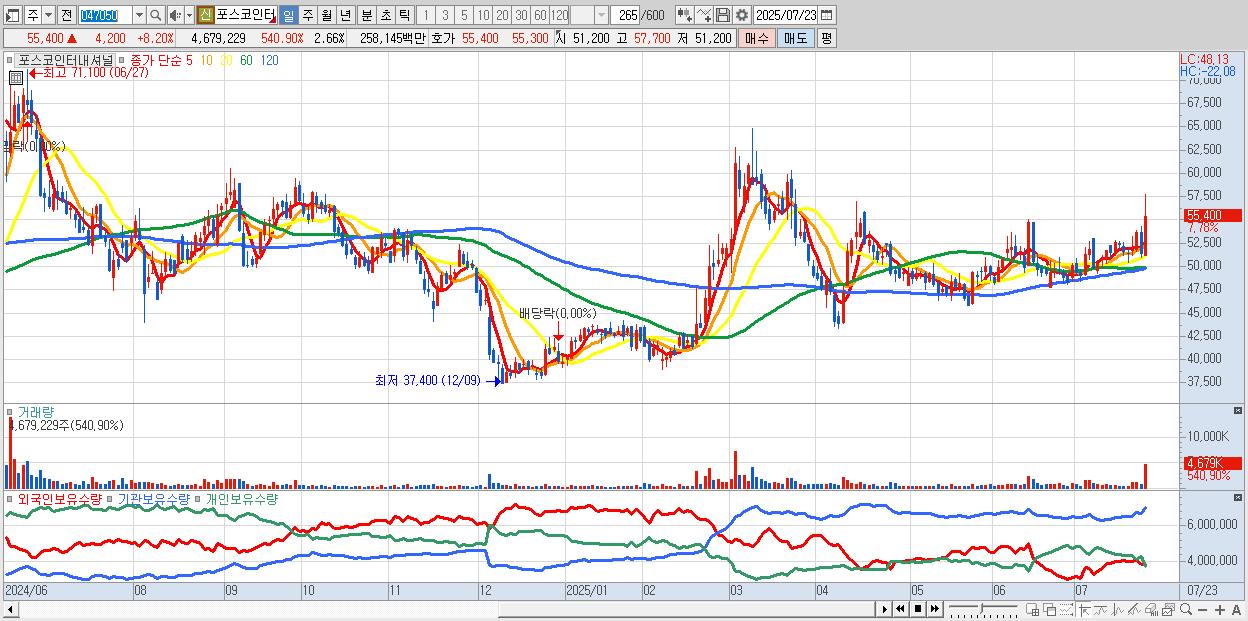Click the 호가 quote label
The height and width of the screenshot is (621, 1248).
tap(443, 38)
